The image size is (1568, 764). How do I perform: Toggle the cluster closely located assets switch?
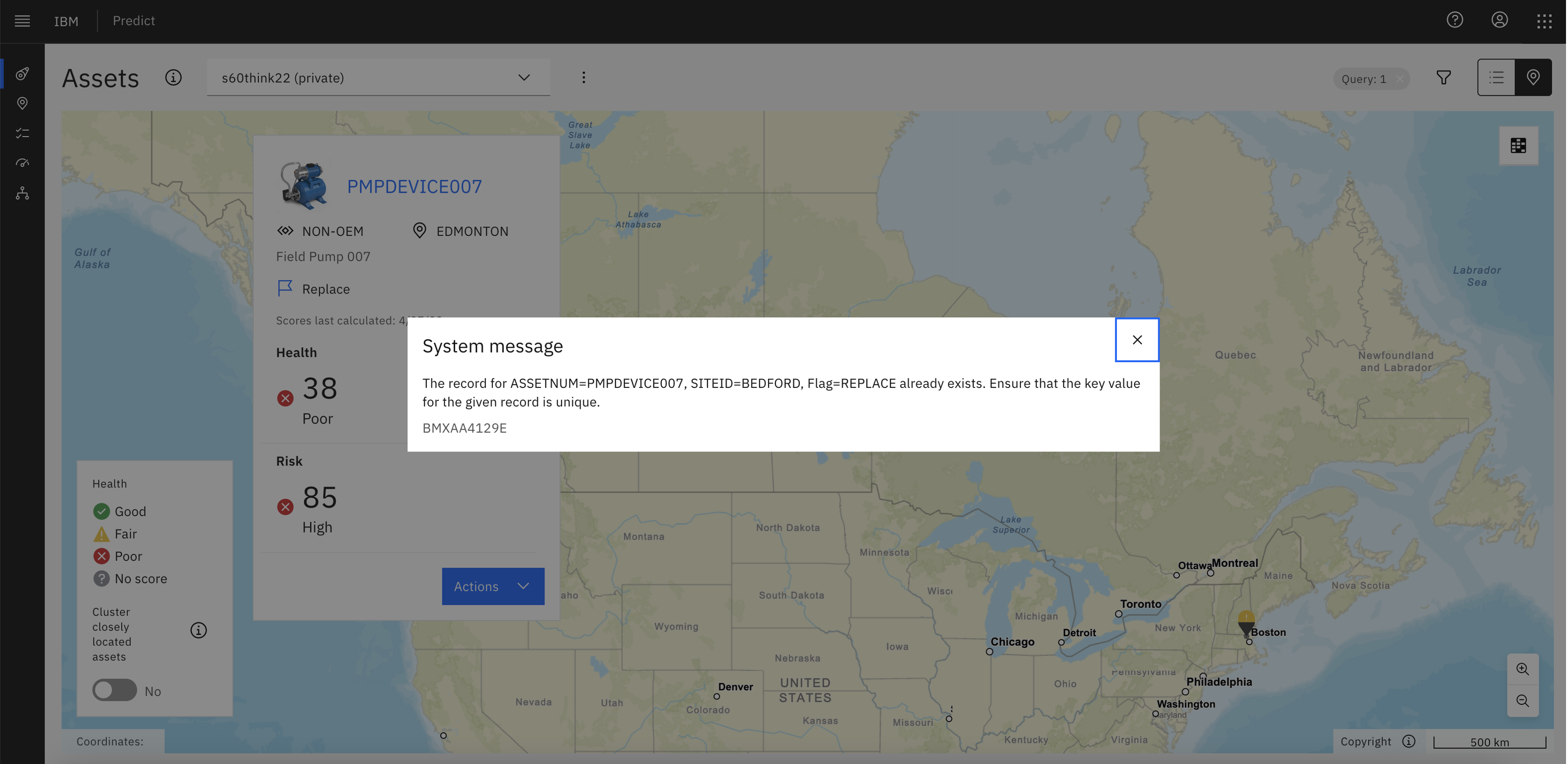[114, 690]
